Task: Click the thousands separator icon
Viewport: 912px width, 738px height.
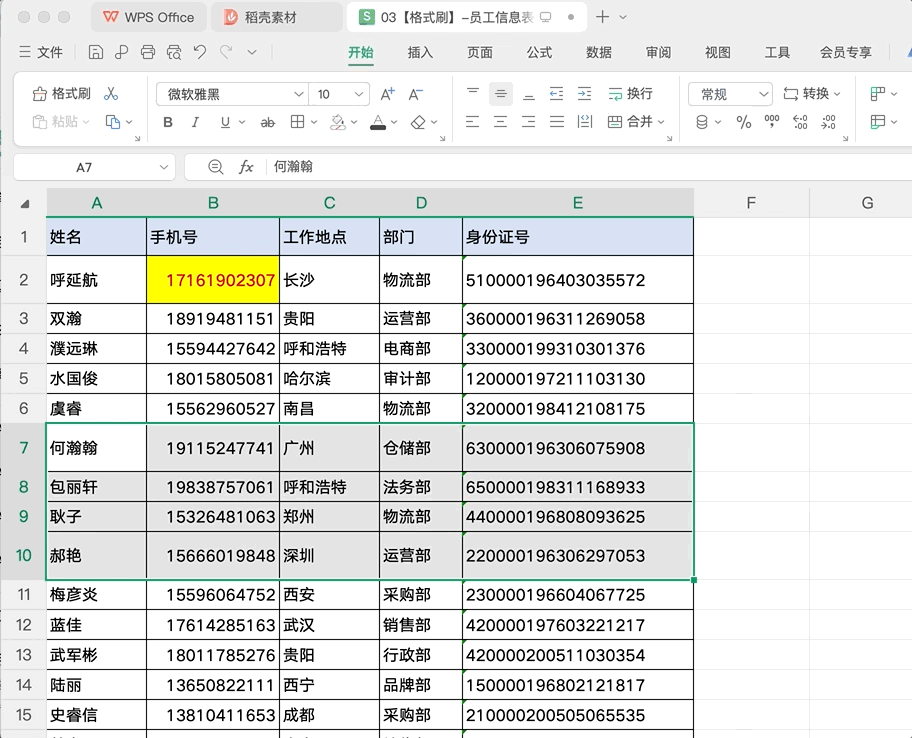Action: 772,122
